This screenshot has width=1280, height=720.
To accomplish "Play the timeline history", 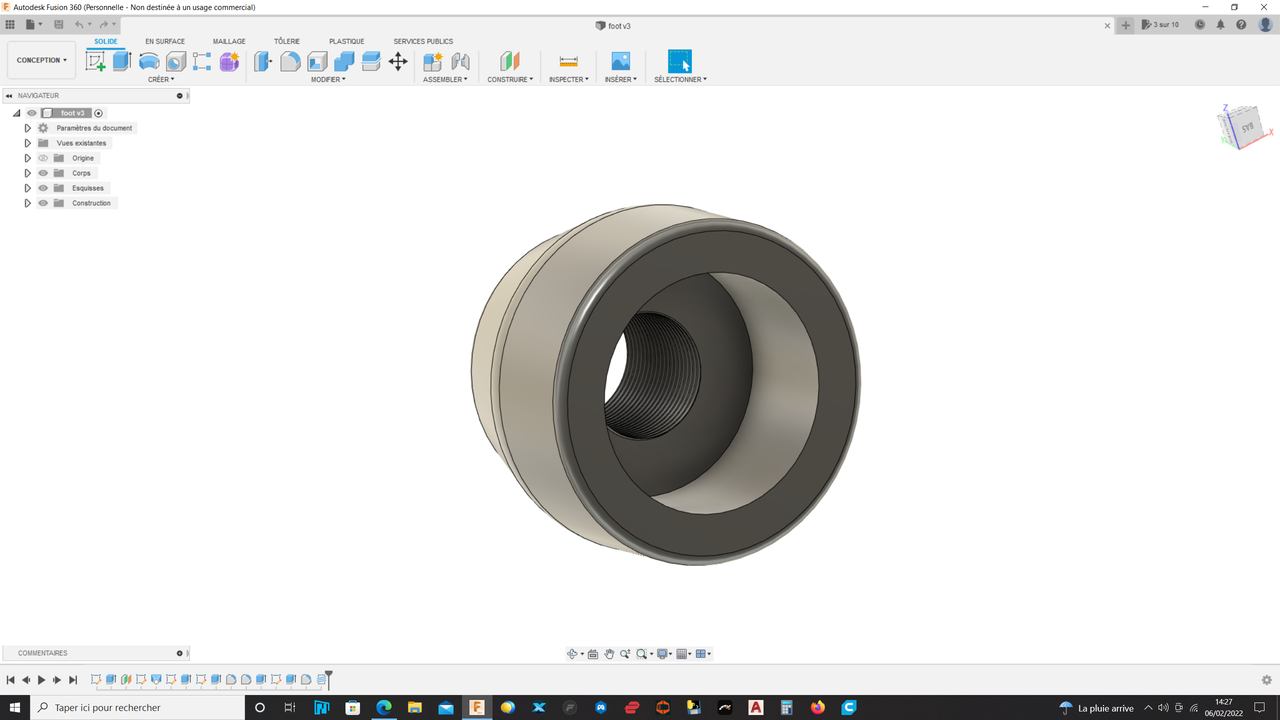I will click(x=41, y=680).
